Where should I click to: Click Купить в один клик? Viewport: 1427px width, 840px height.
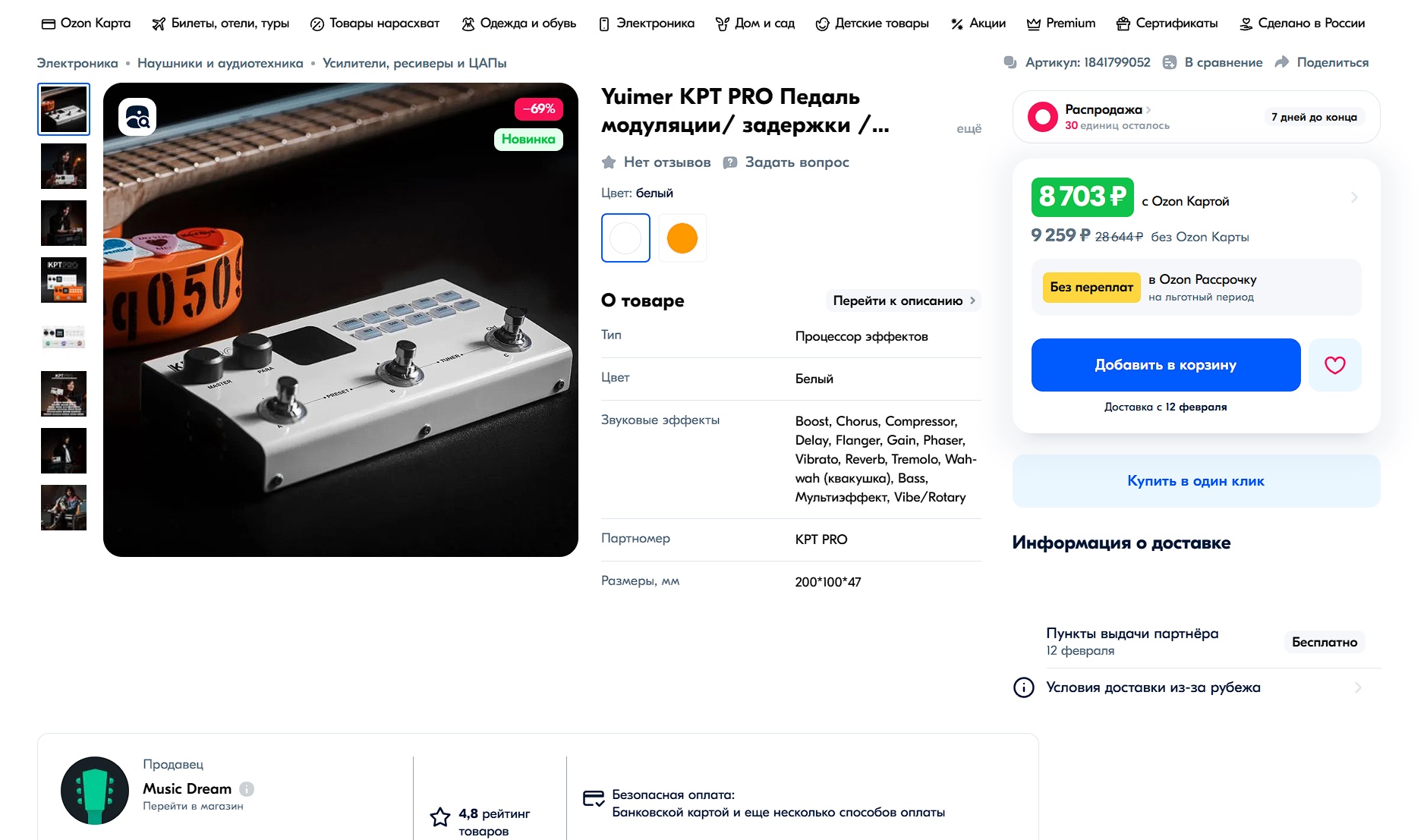1195,481
